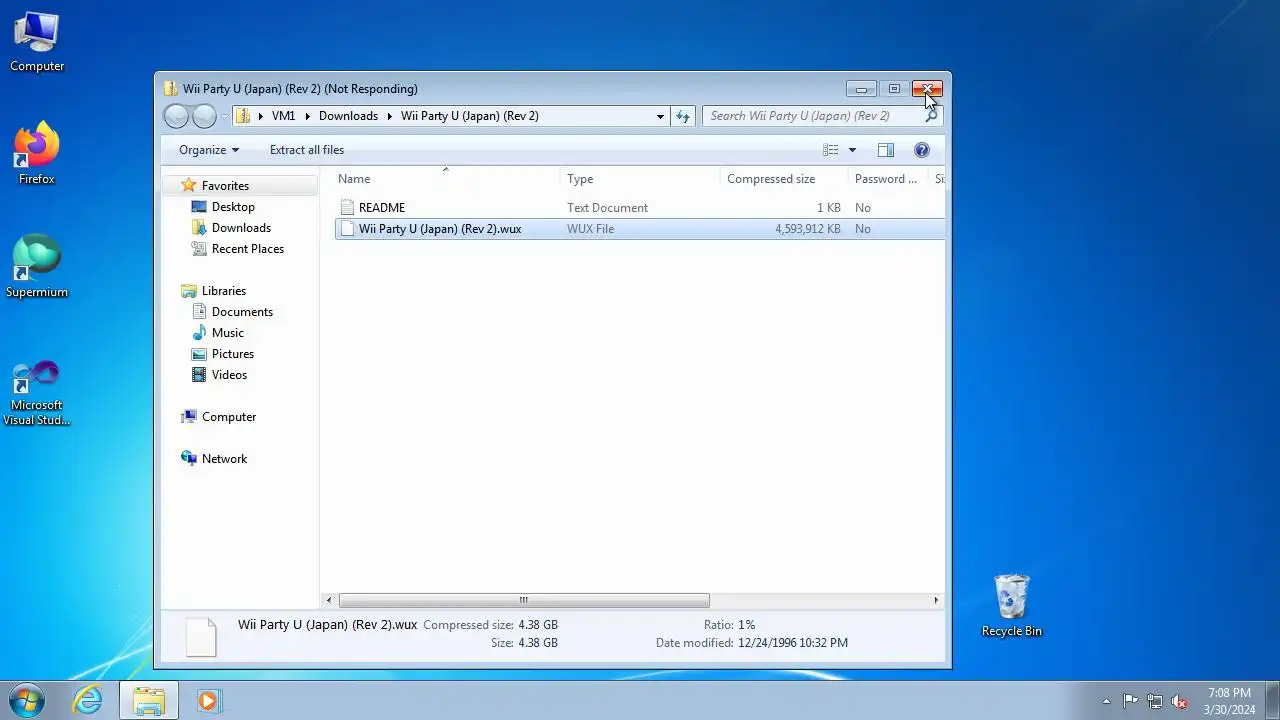Click the Start button orb

click(27, 700)
